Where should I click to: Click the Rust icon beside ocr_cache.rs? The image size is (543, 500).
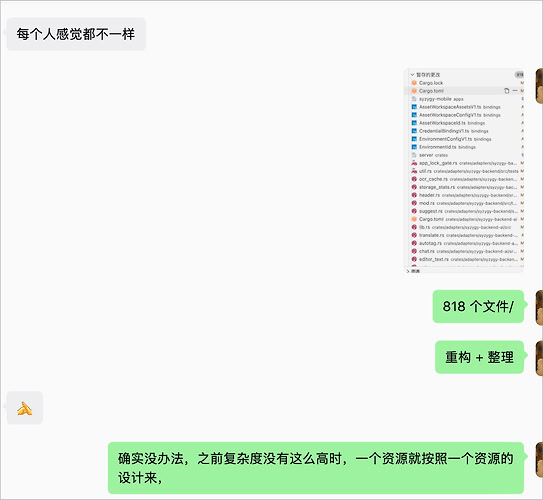pos(414,179)
